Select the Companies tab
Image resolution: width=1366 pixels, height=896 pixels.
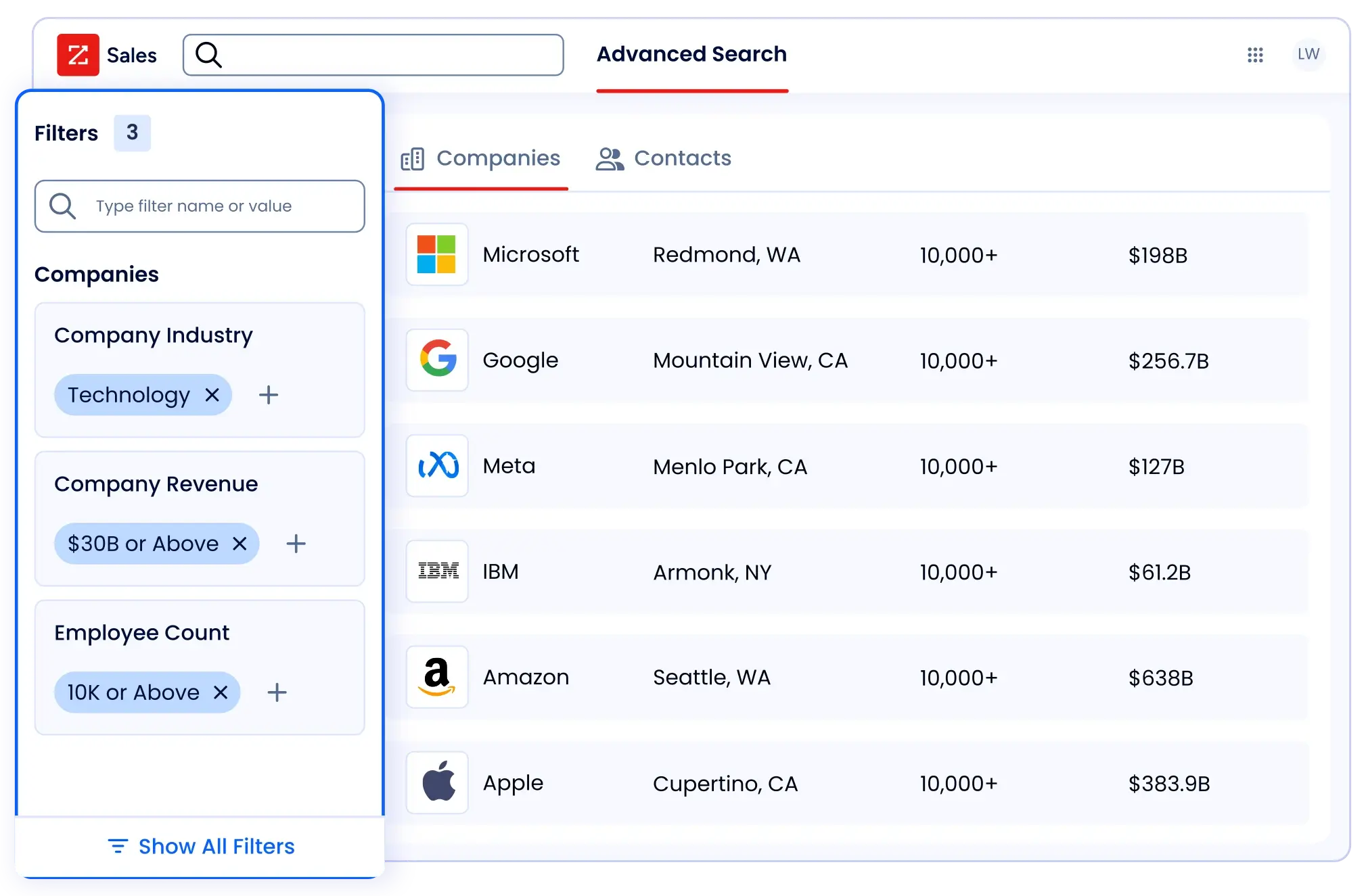(x=481, y=158)
